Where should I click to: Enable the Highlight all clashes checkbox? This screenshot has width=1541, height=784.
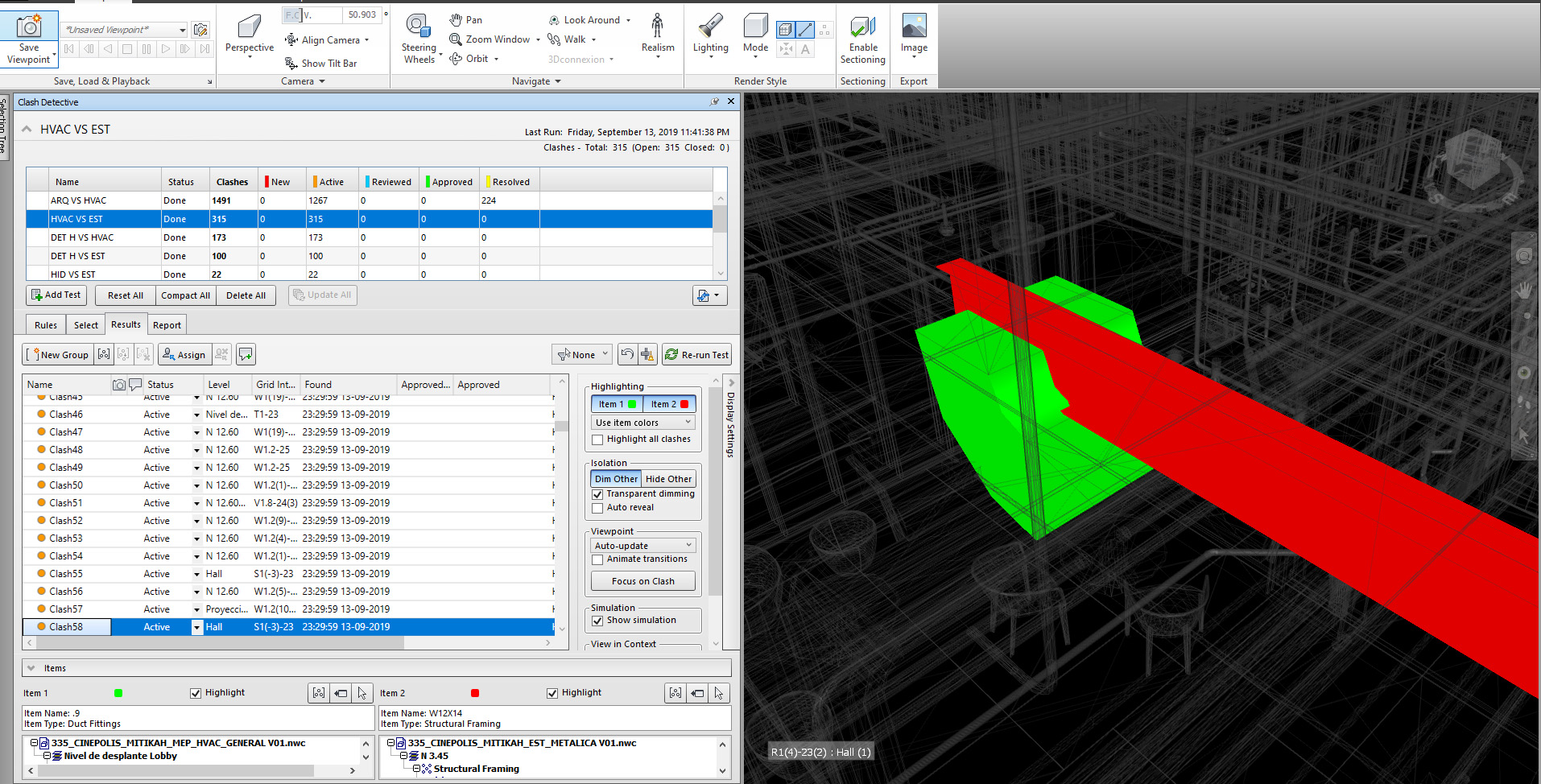[x=597, y=439]
